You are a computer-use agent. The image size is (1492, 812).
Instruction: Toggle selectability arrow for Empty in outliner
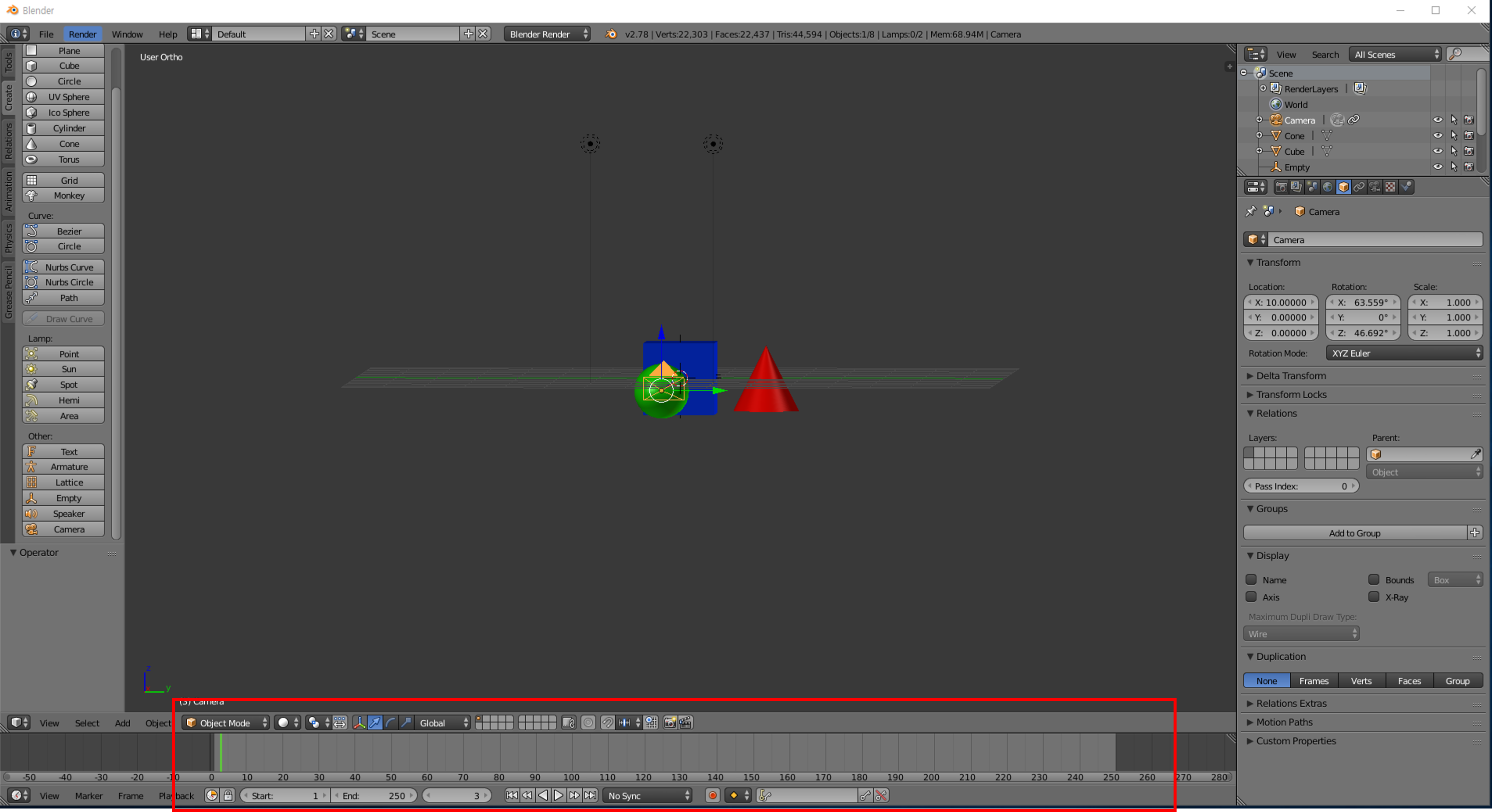click(x=1454, y=167)
